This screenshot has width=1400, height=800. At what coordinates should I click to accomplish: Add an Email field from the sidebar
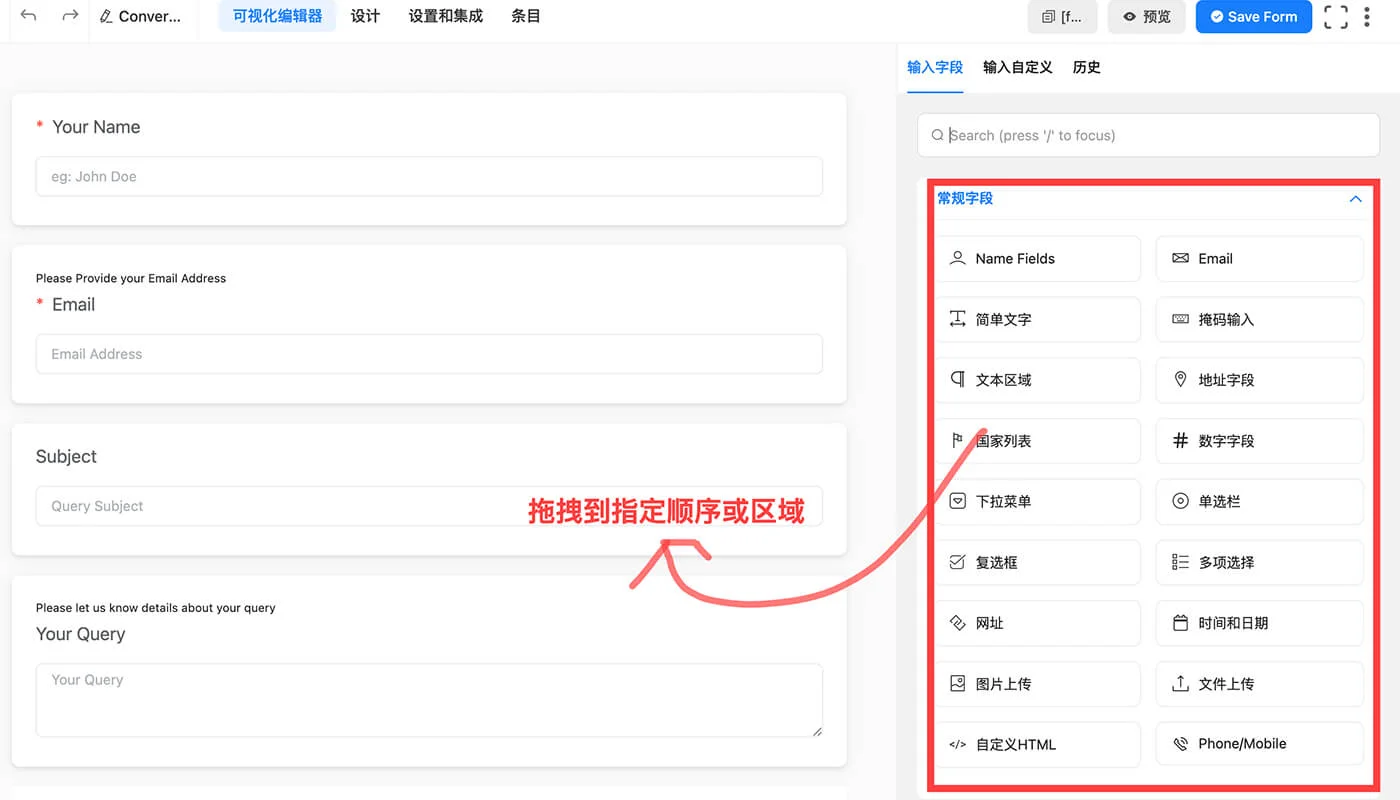(1258, 258)
